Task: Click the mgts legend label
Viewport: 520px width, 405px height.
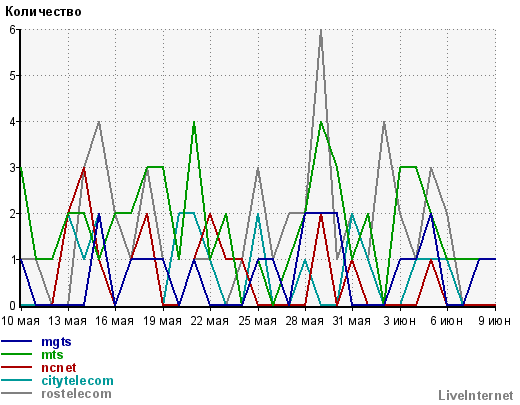Action: click(x=56, y=342)
